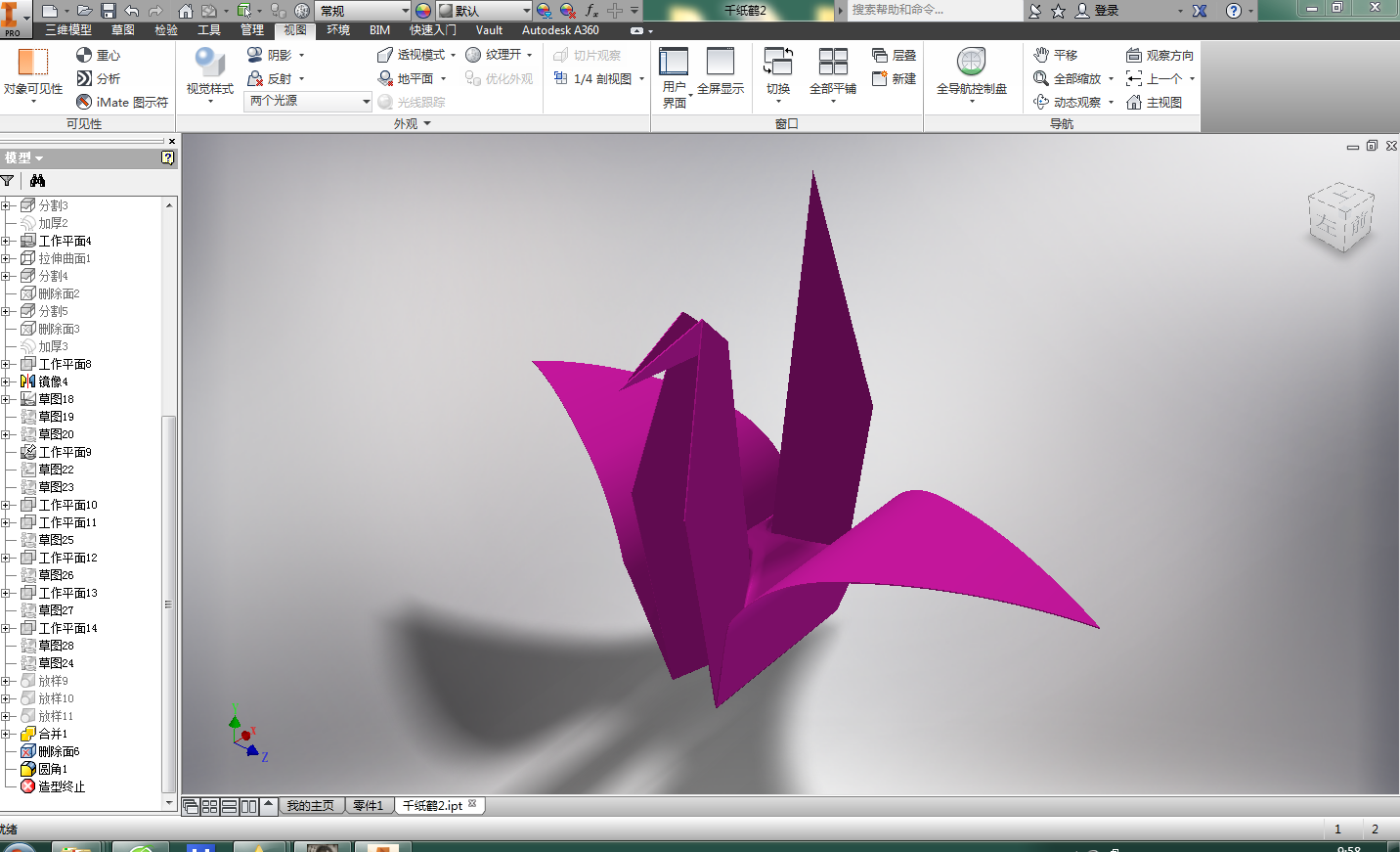Screen dimensions: 1400x852
Task: Open 全导航控制盘 full navigation wheel
Action: (x=972, y=76)
